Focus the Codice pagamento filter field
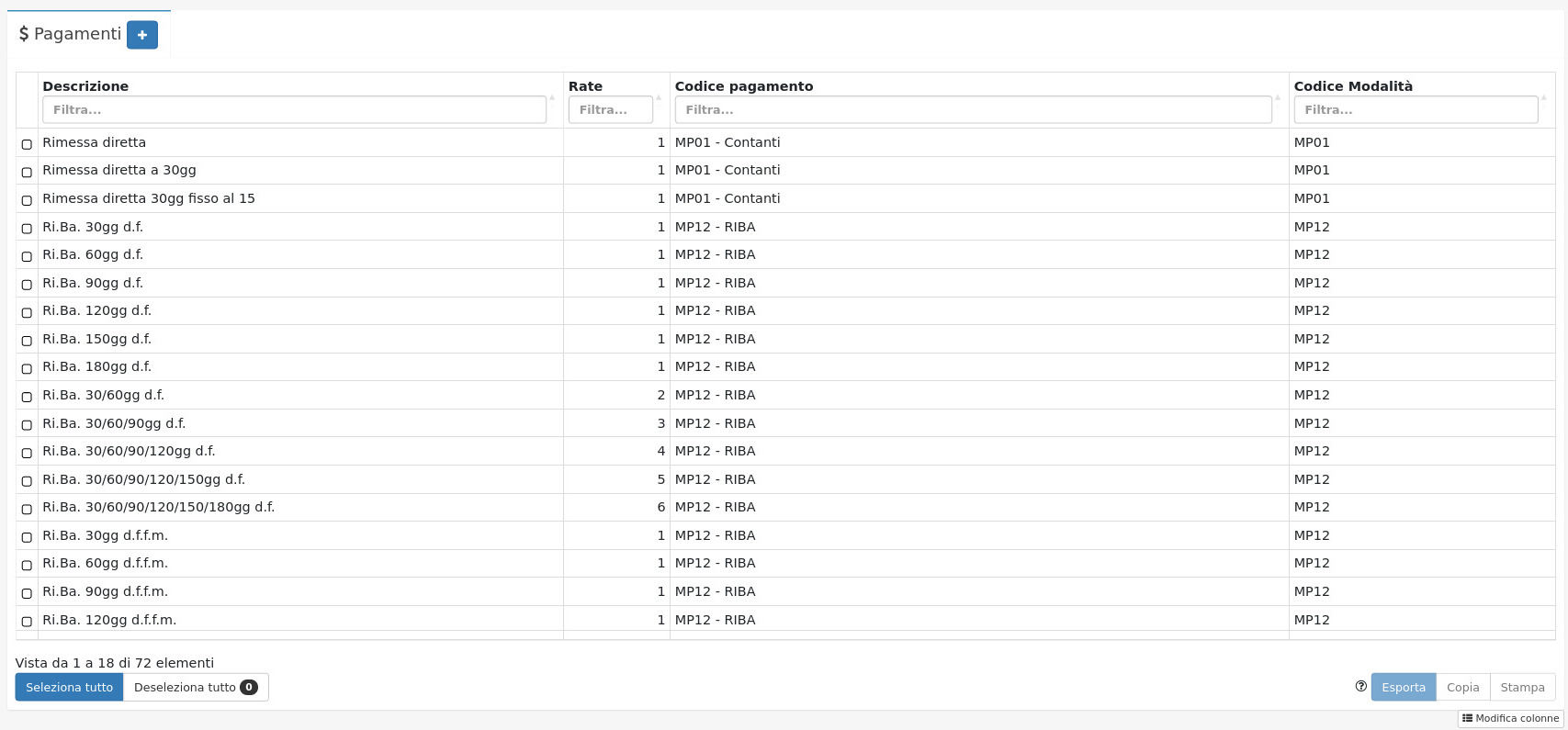The width and height of the screenshot is (1568, 730). click(972, 109)
